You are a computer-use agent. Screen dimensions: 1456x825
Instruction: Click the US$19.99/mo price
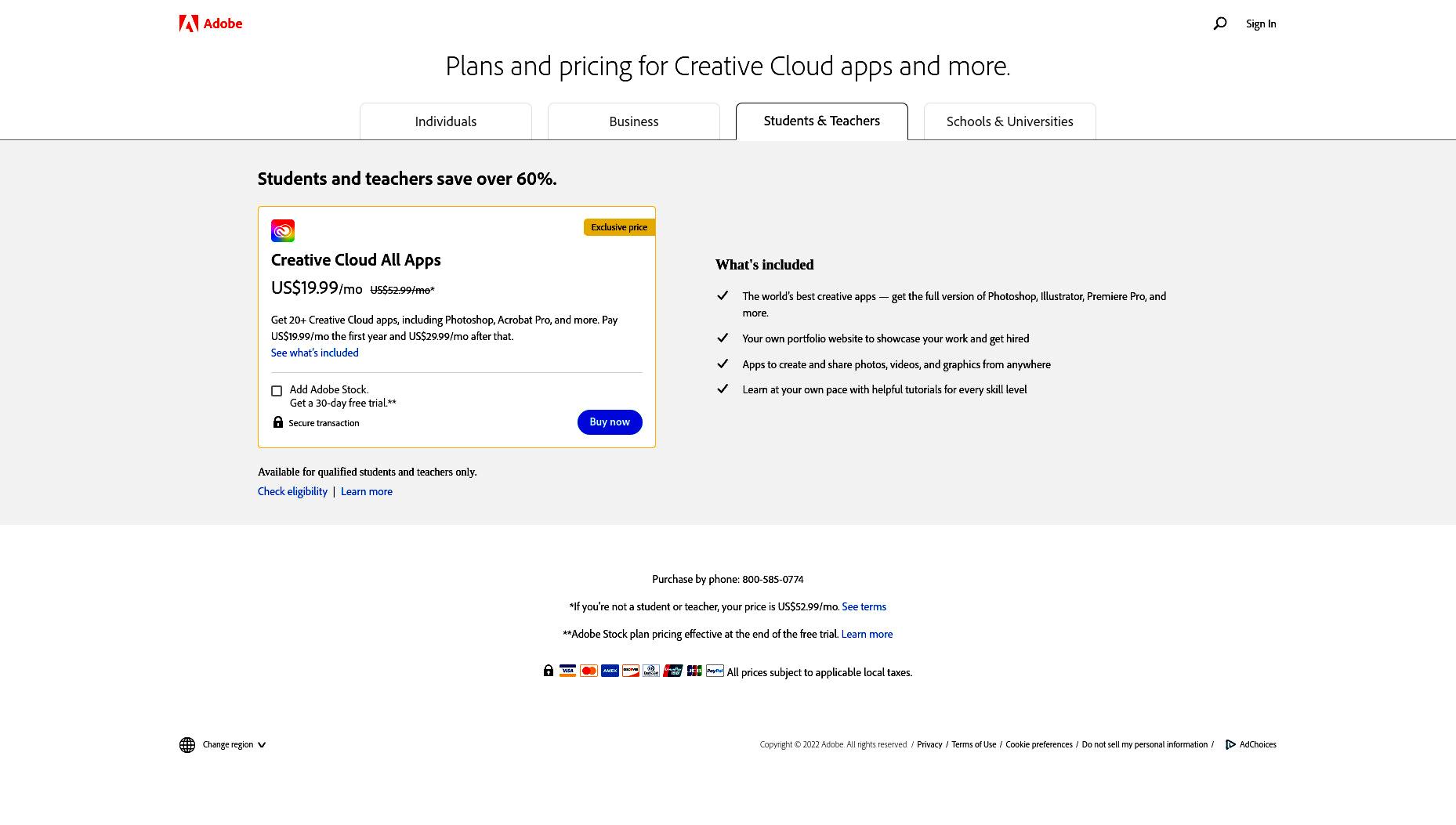317,288
